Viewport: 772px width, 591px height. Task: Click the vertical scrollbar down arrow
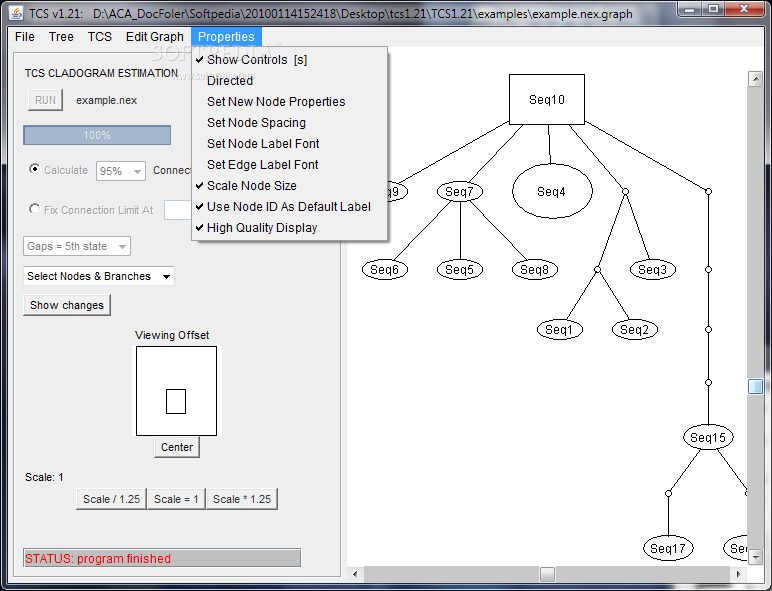coord(755,557)
